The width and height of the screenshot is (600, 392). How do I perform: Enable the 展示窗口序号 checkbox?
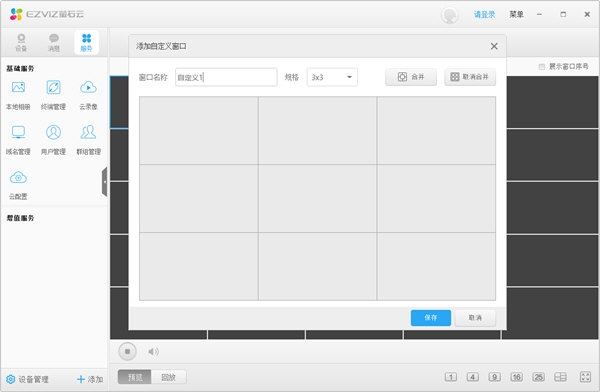[541, 67]
